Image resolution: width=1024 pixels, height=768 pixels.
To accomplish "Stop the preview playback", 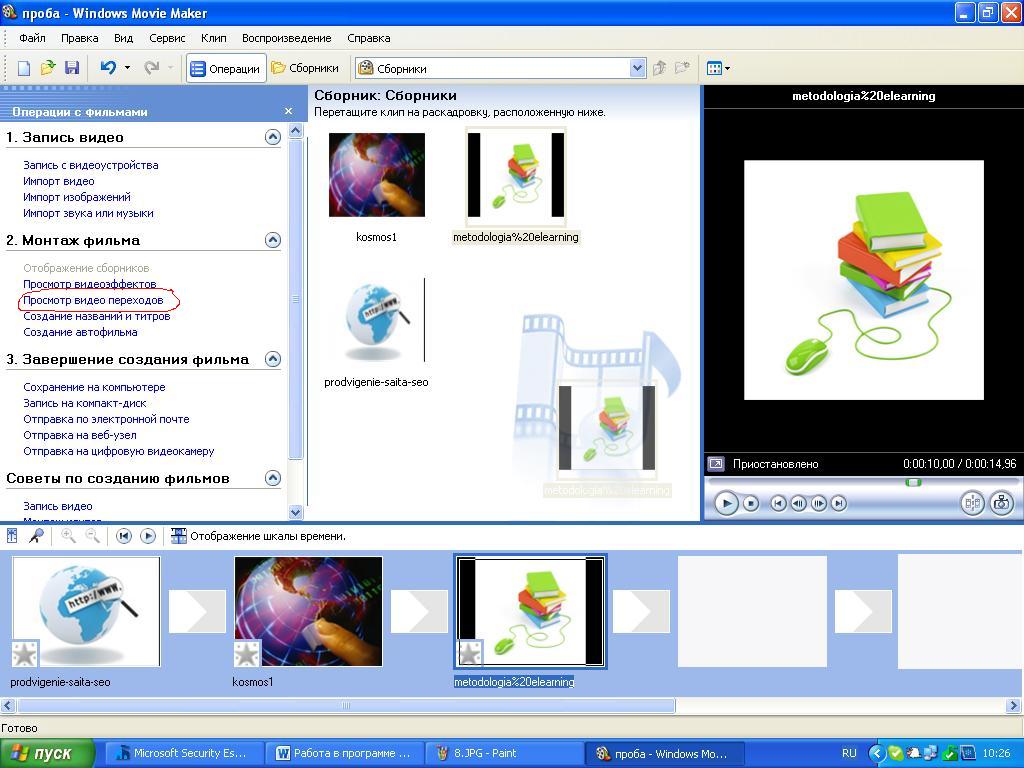I will [751, 504].
